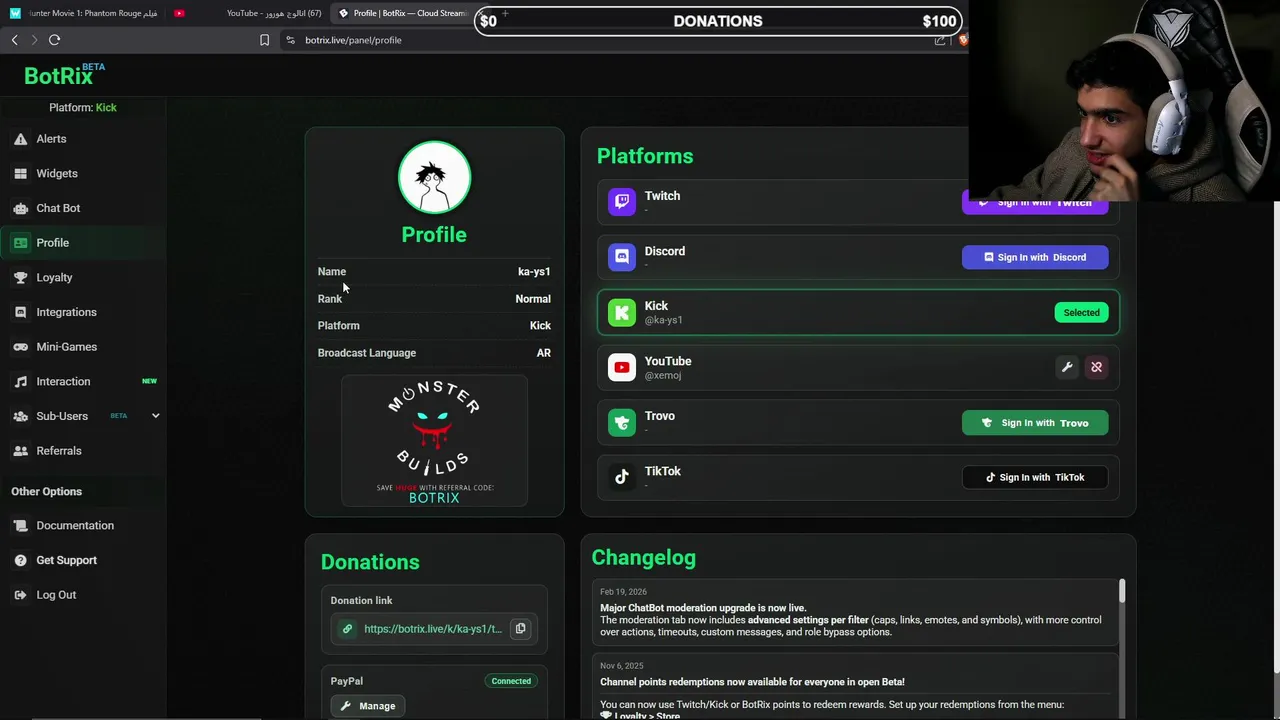Open the Profile sidebar item
This screenshot has width=1280, height=720.
point(84,243)
